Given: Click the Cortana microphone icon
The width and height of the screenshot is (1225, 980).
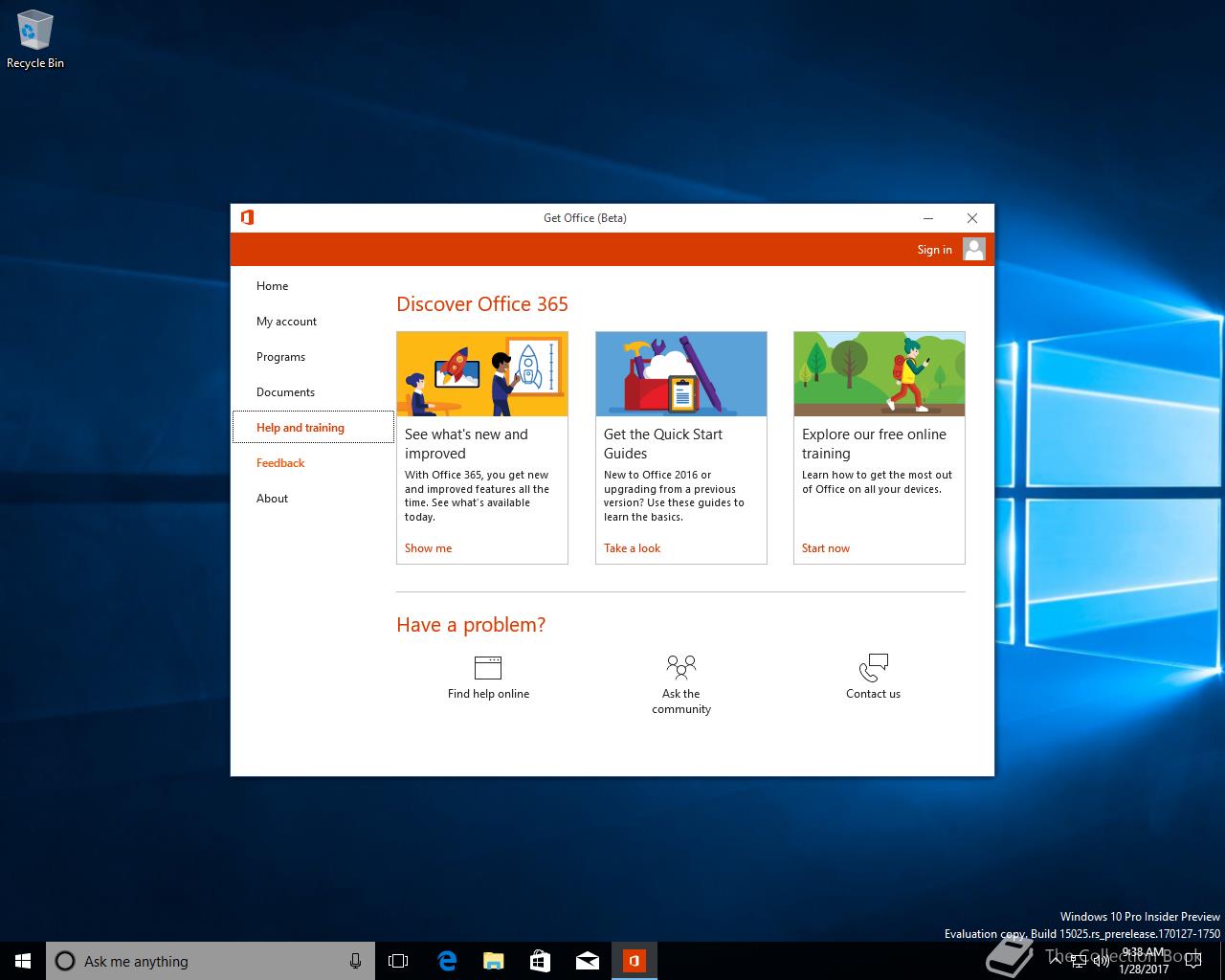Looking at the screenshot, I should point(355,961).
